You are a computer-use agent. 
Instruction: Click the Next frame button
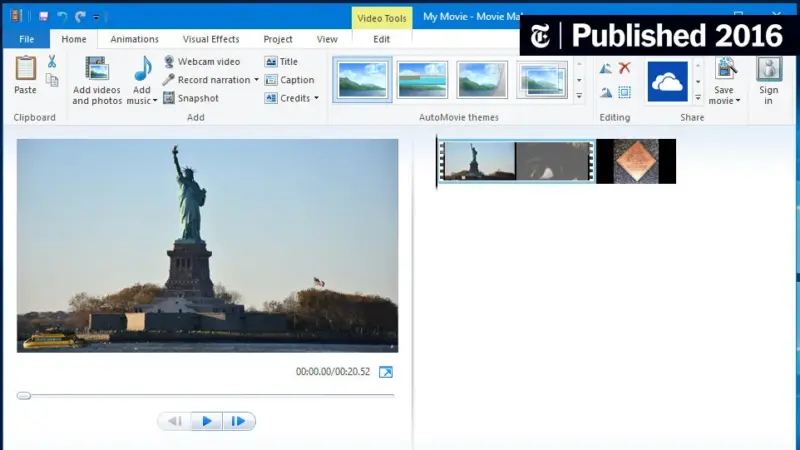pyautogui.click(x=238, y=421)
